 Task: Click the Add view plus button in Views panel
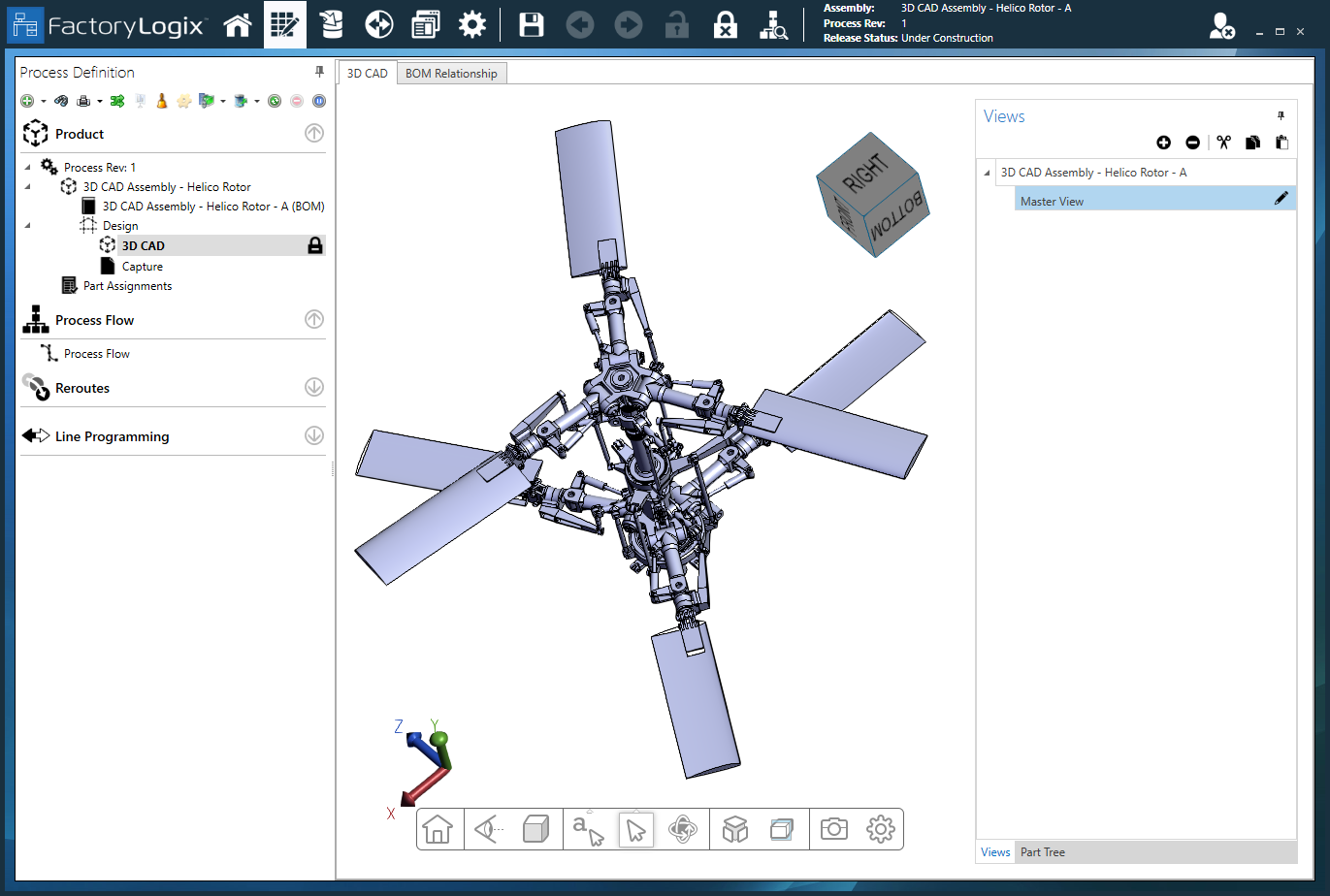click(x=1163, y=143)
